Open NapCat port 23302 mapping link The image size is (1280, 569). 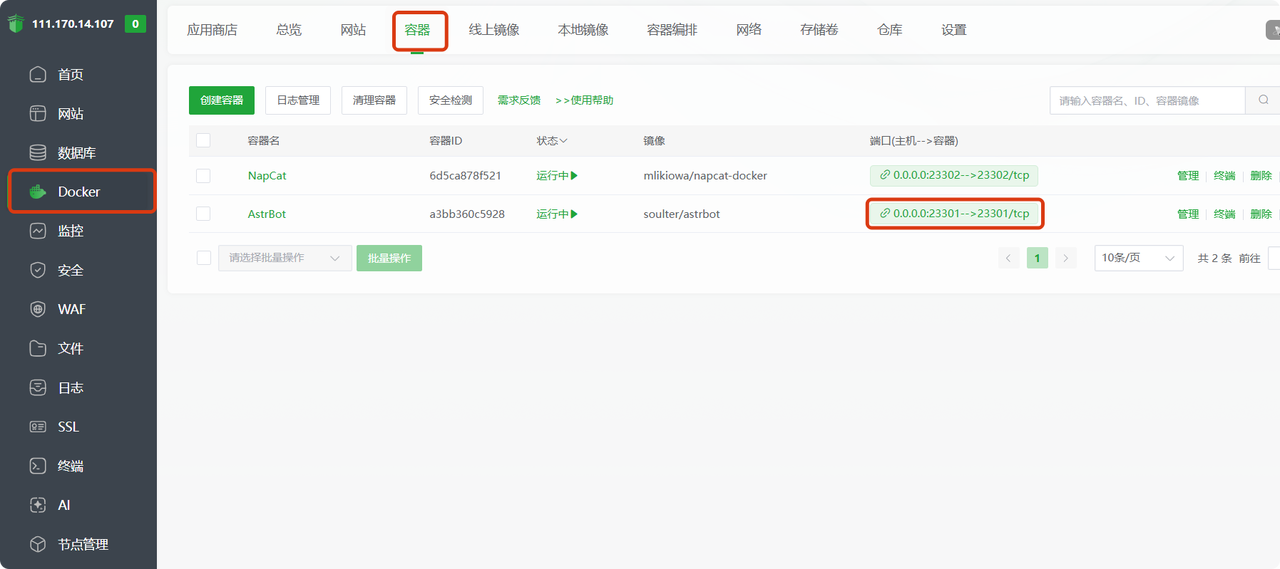tap(954, 175)
